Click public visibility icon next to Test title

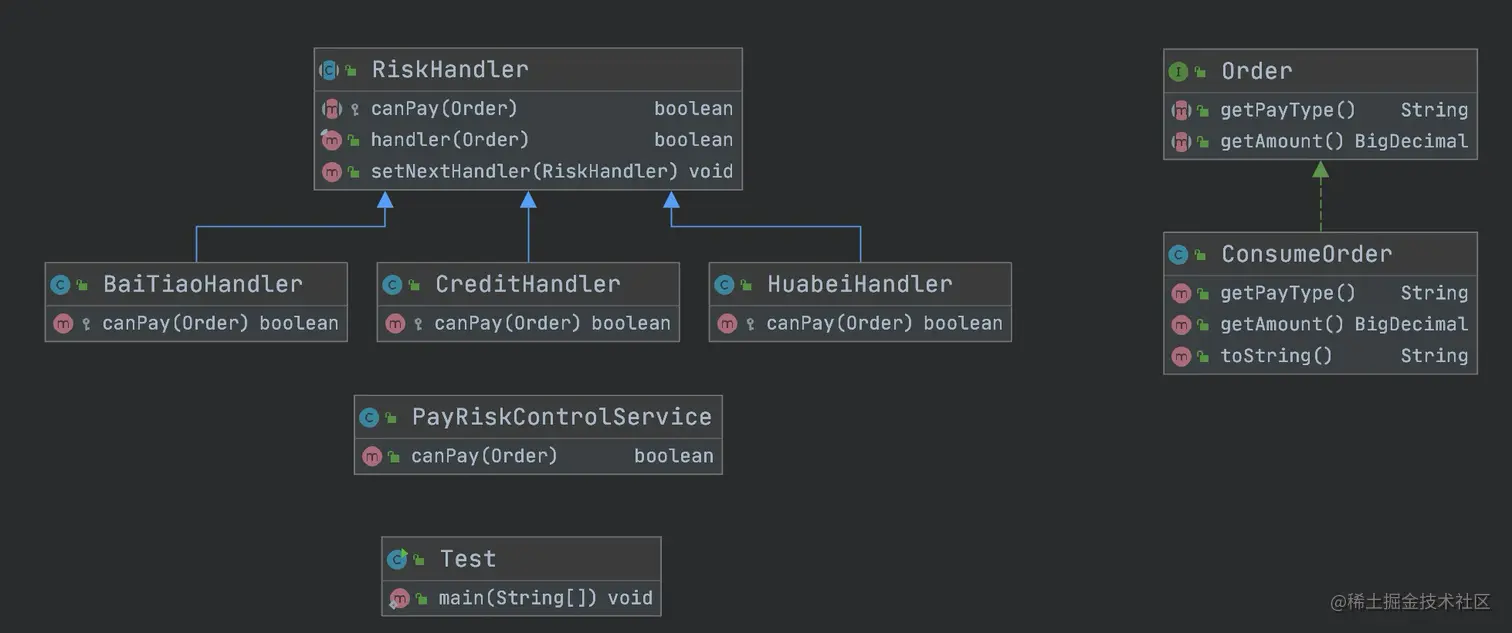click(x=420, y=561)
